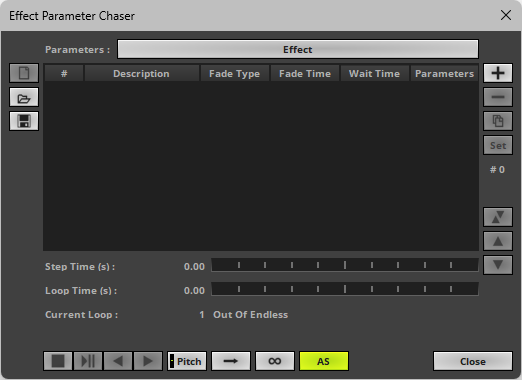Click the New chaser document icon
Screen dimensions: 522x380
pos(24,73)
